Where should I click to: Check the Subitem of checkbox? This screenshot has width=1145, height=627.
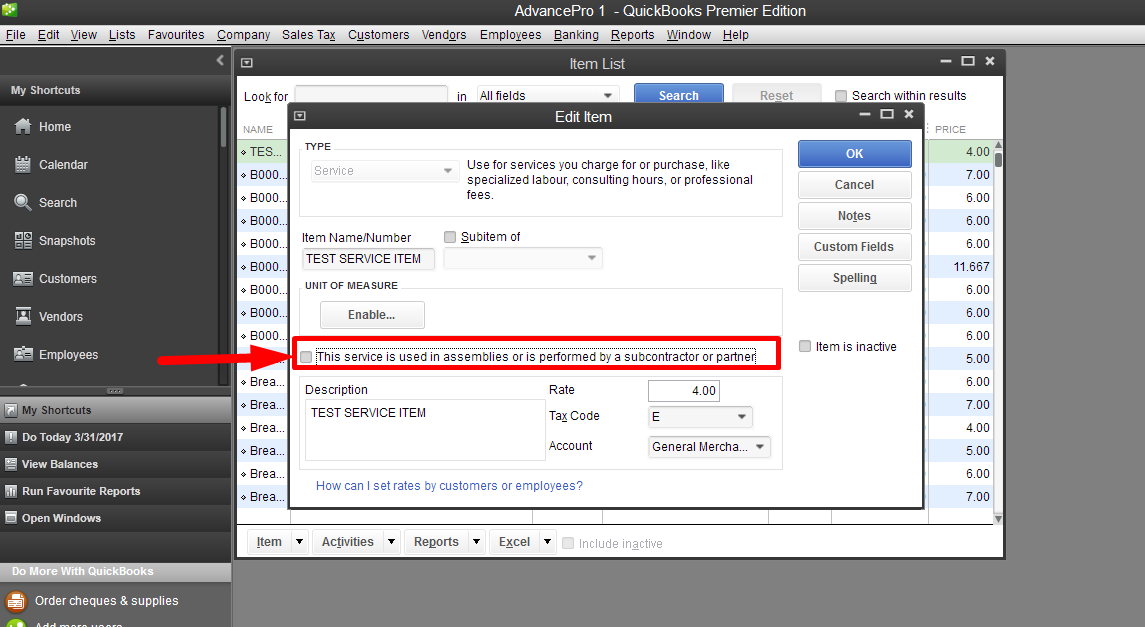[450, 237]
